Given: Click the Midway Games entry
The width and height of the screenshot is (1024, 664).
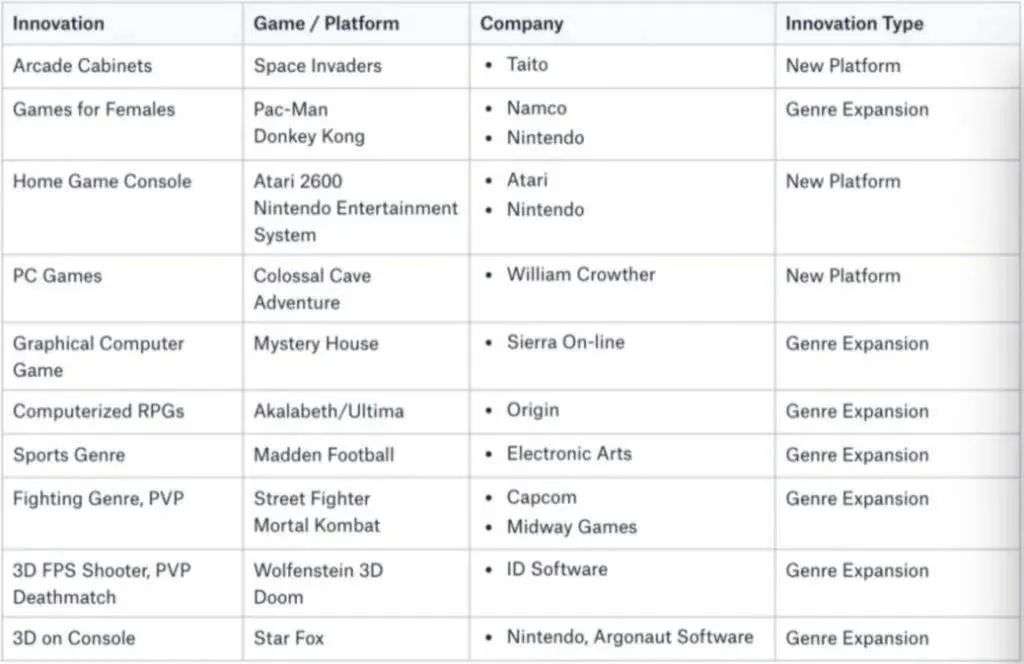Looking at the screenshot, I should click(x=571, y=526).
